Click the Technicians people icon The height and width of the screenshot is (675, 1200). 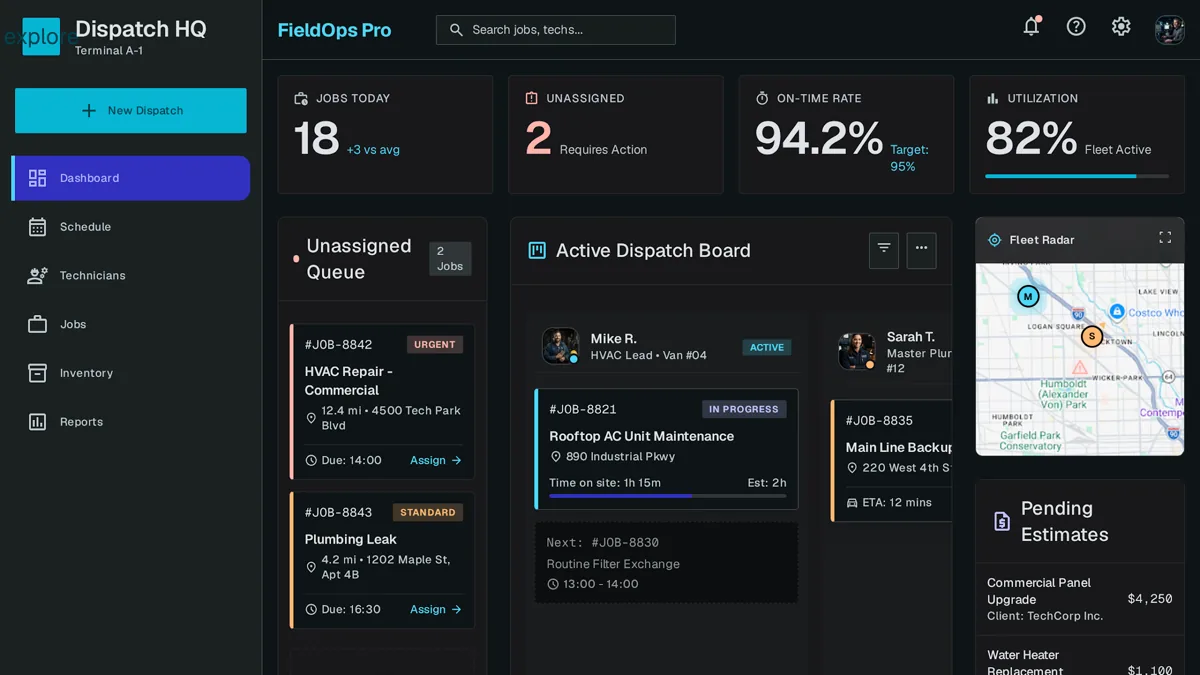[38, 276]
